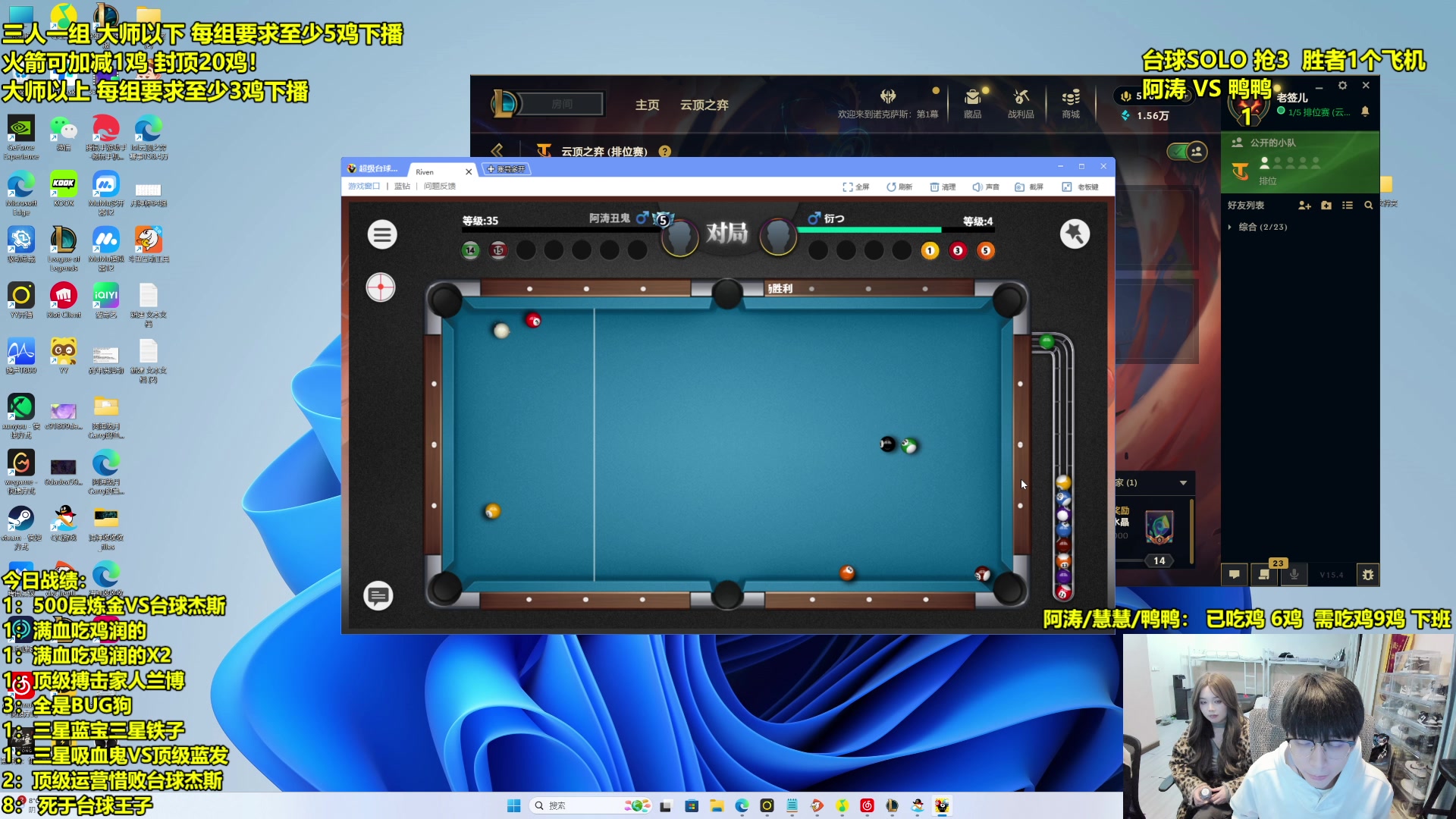
Task: Click the 截屏 screenshot toolbar icon
Action: point(1029,187)
